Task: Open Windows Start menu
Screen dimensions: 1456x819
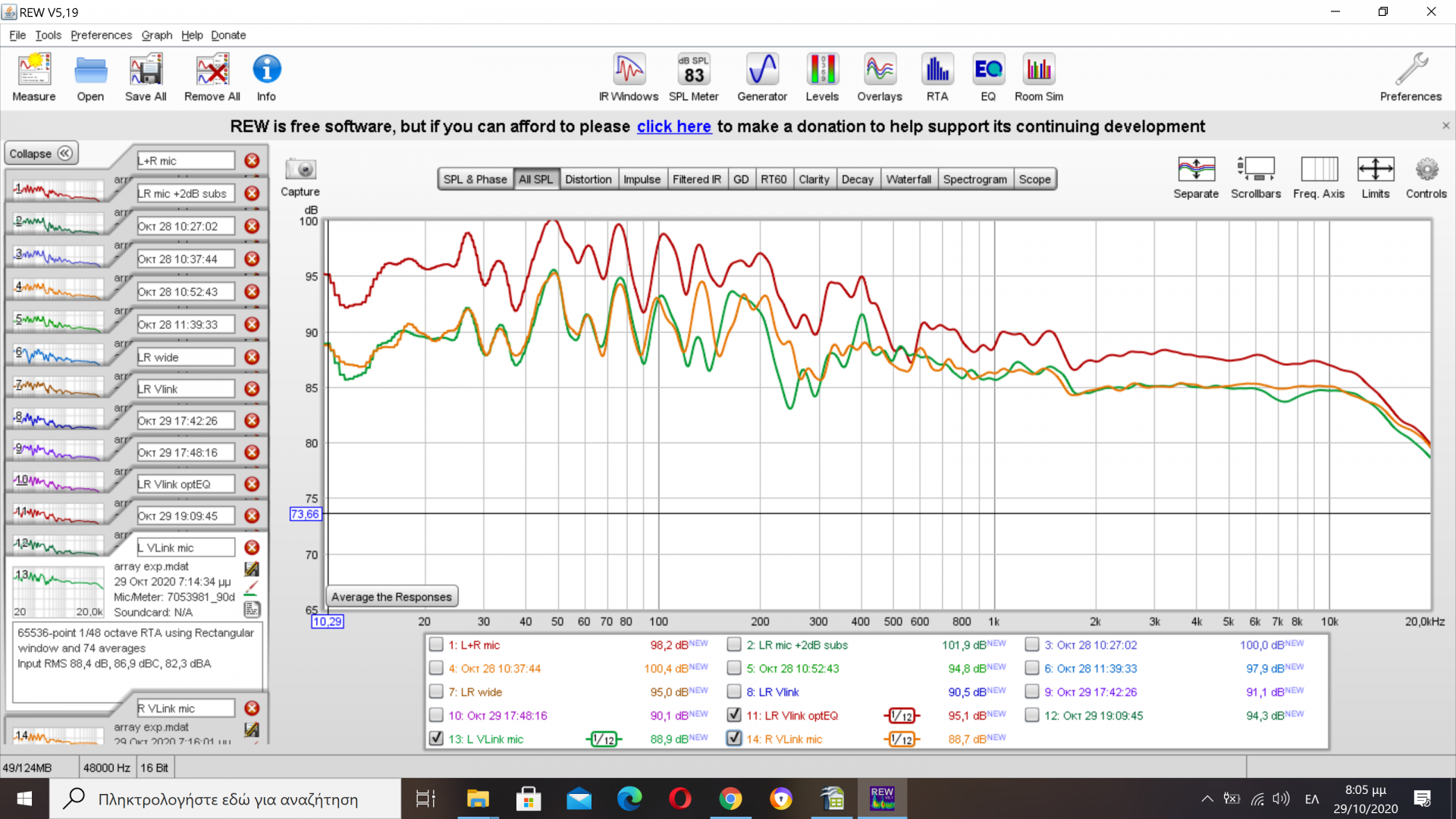Action: [x=24, y=799]
